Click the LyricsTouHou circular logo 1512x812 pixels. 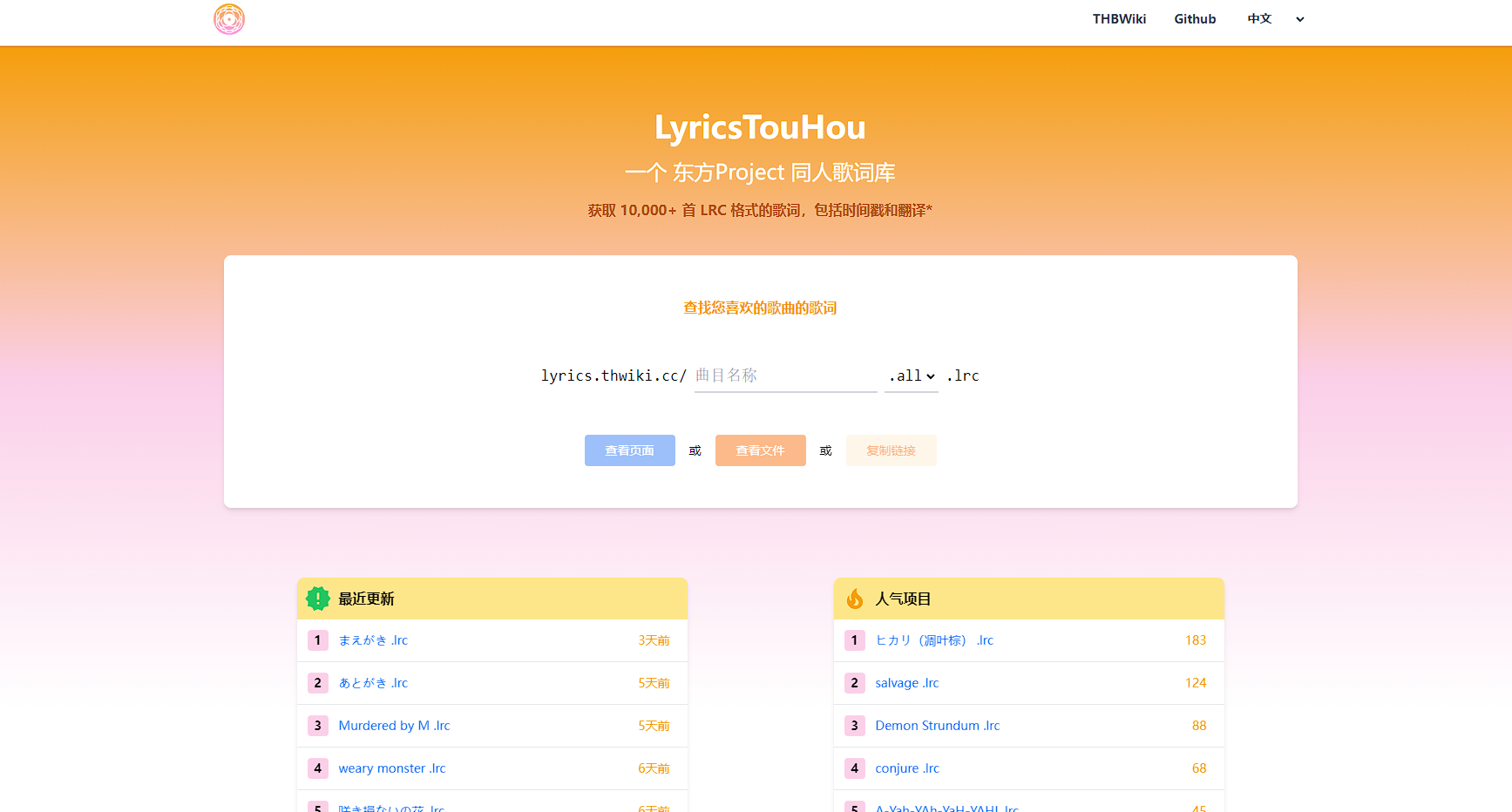229,19
